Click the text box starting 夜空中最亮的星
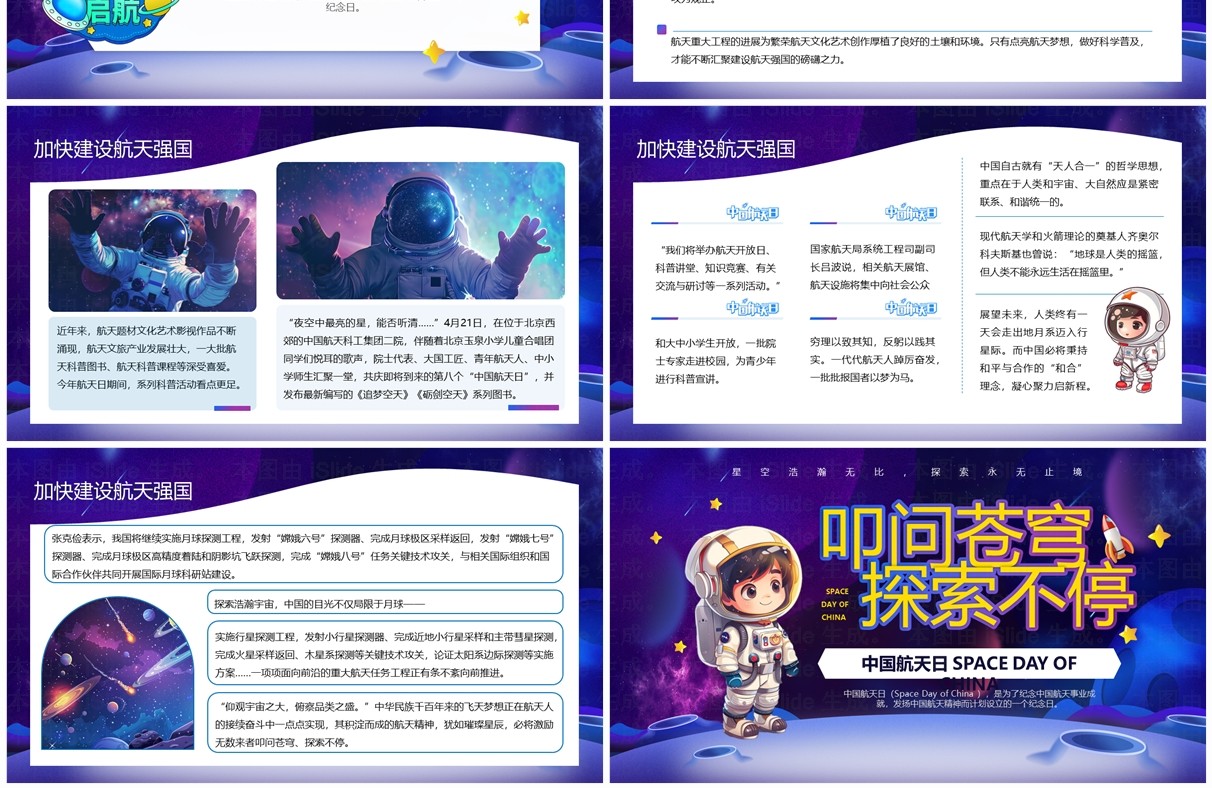 click(x=420, y=359)
